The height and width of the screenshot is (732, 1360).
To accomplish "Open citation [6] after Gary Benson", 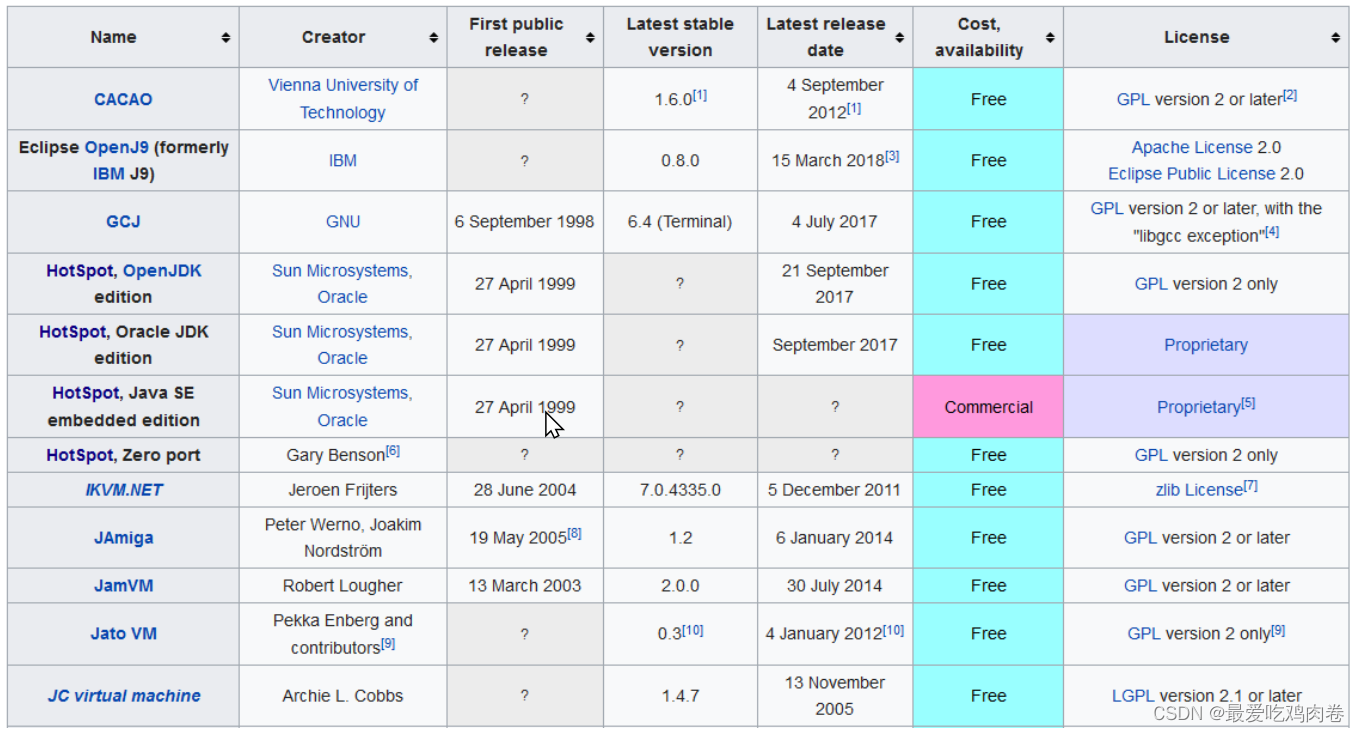I will (x=393, y=451).
